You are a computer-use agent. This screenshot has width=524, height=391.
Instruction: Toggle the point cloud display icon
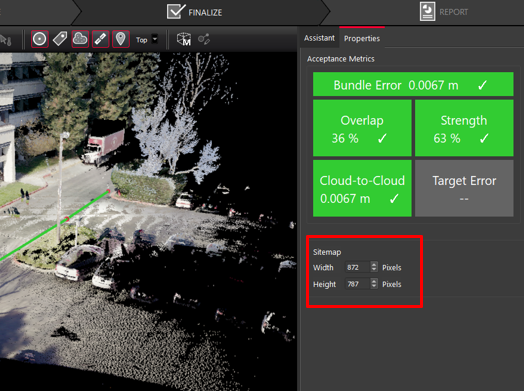click(80, 39)
